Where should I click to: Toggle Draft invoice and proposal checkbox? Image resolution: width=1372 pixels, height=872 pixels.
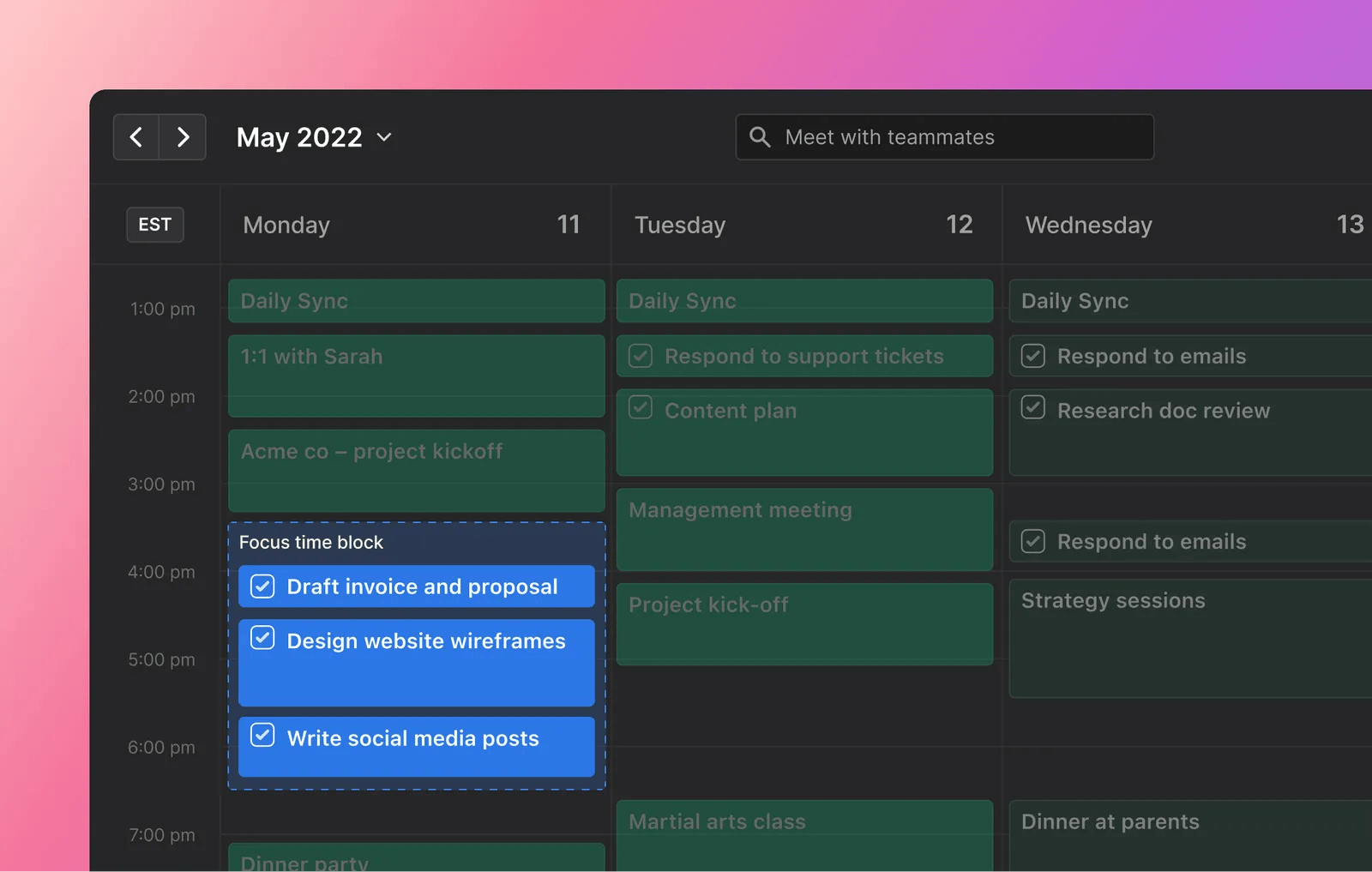point(262,586)
